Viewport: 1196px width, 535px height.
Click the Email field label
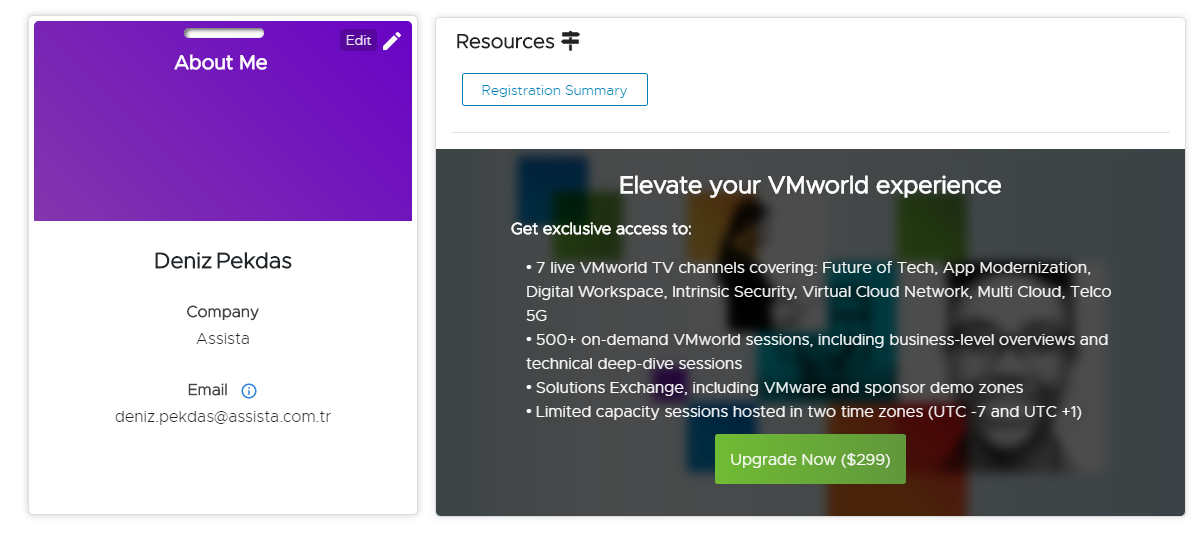coord(208,390)
